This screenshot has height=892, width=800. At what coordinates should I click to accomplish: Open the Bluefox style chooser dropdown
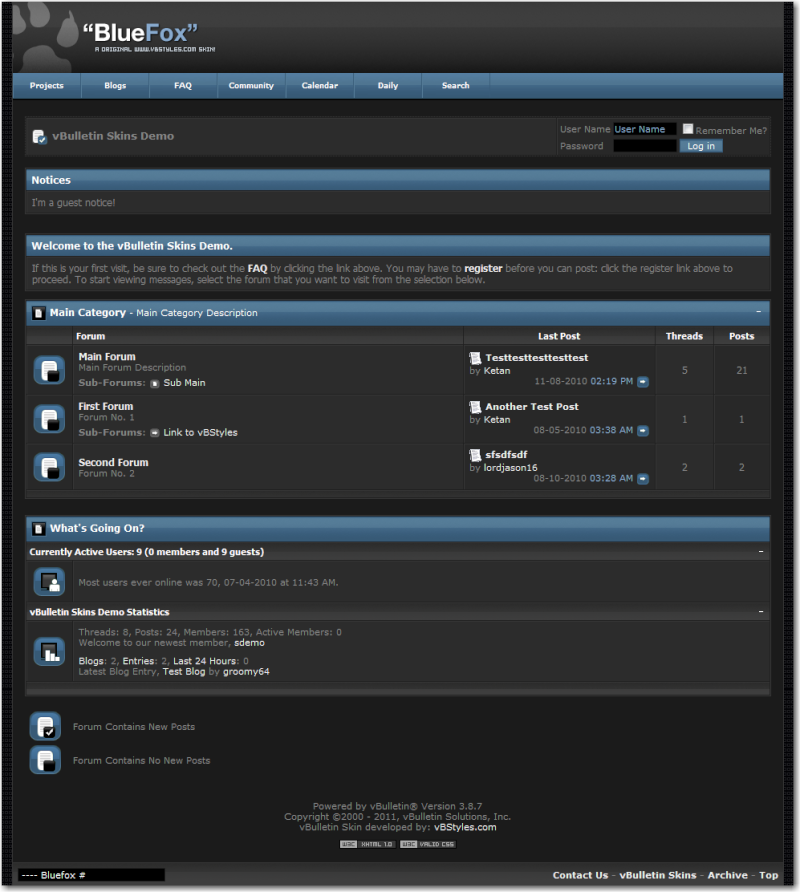92,875
